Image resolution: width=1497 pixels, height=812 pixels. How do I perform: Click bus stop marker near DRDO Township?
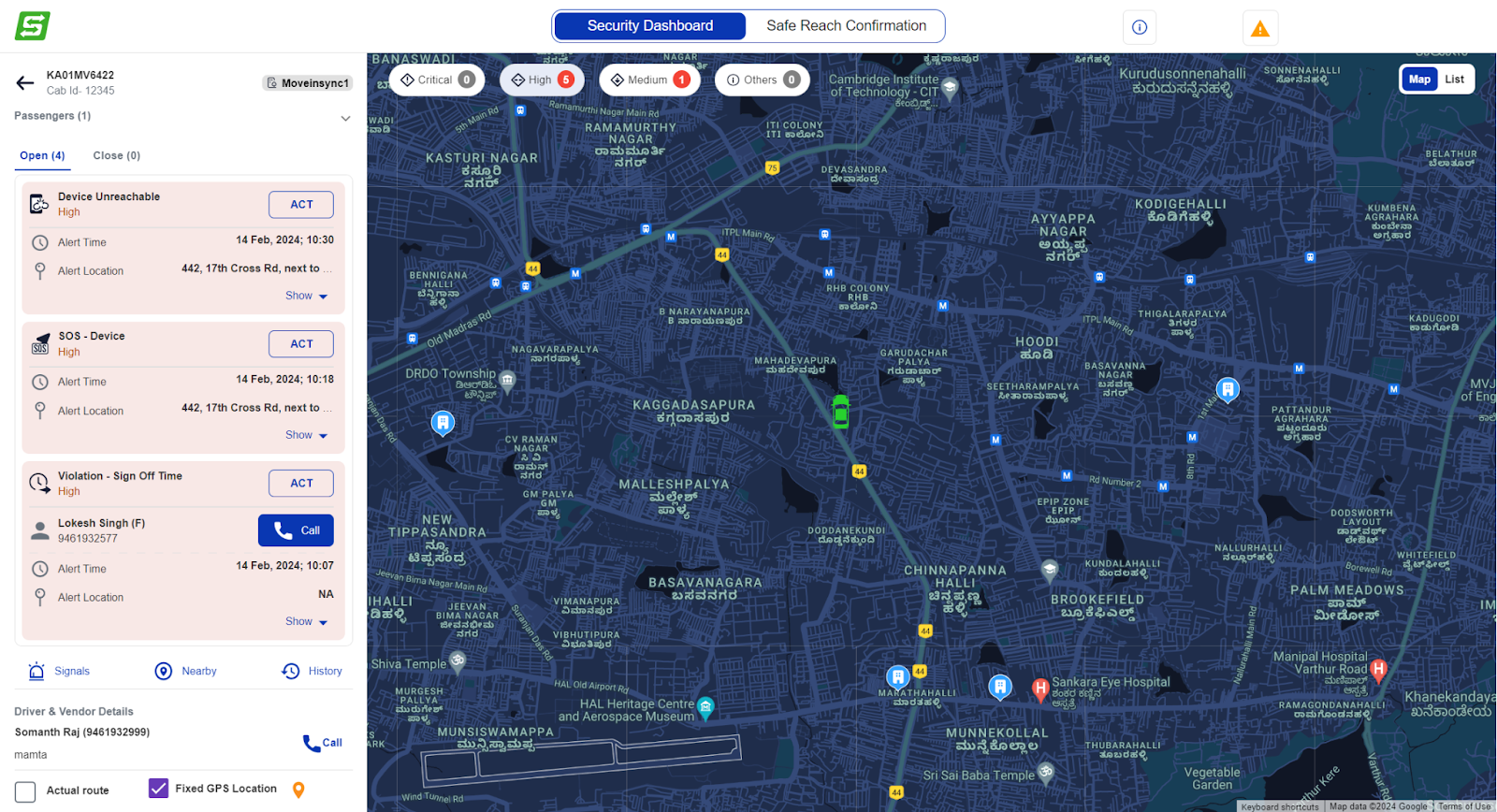point(443,423)
